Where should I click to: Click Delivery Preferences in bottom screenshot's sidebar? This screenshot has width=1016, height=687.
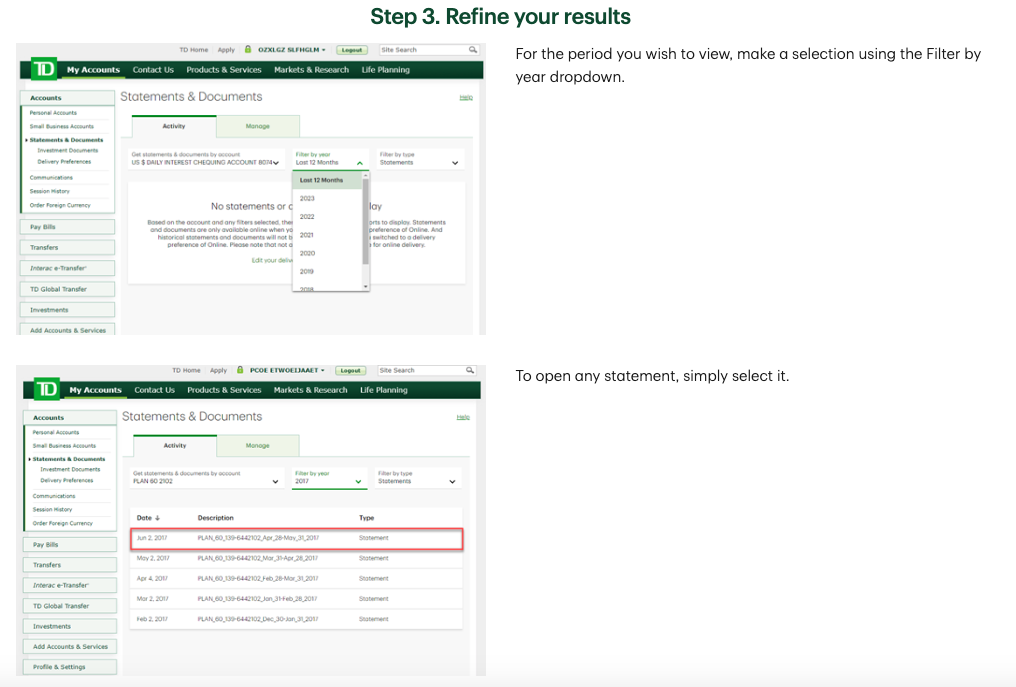[67, 480]
